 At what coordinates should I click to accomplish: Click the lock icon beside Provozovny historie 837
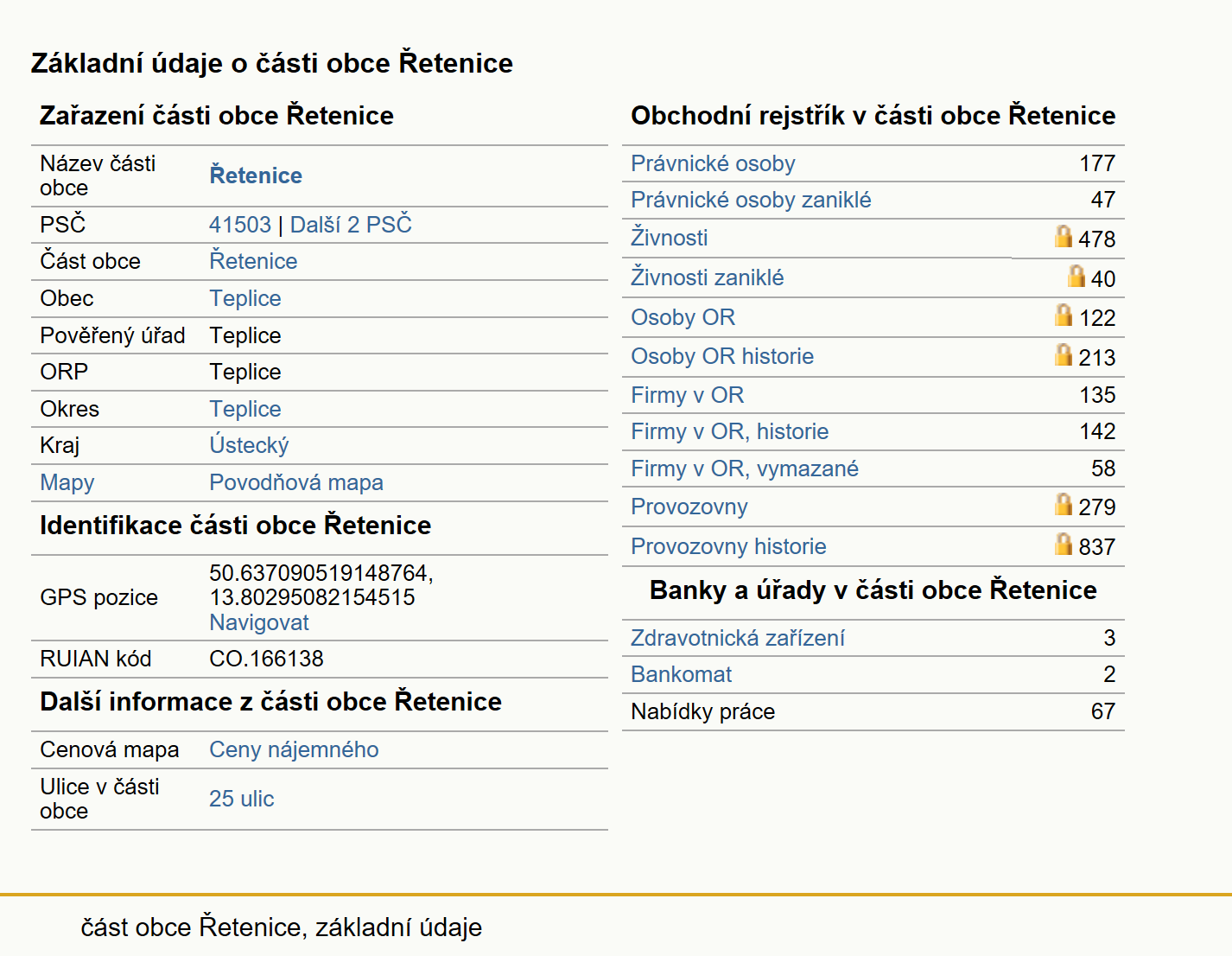(1064, 544)
